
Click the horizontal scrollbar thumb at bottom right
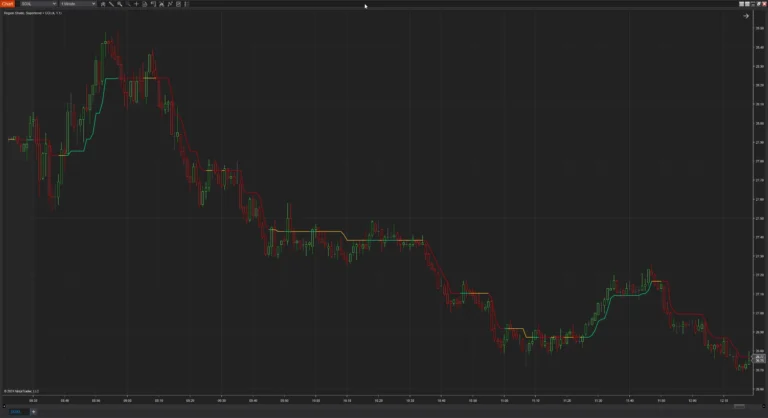click(739, 406)
